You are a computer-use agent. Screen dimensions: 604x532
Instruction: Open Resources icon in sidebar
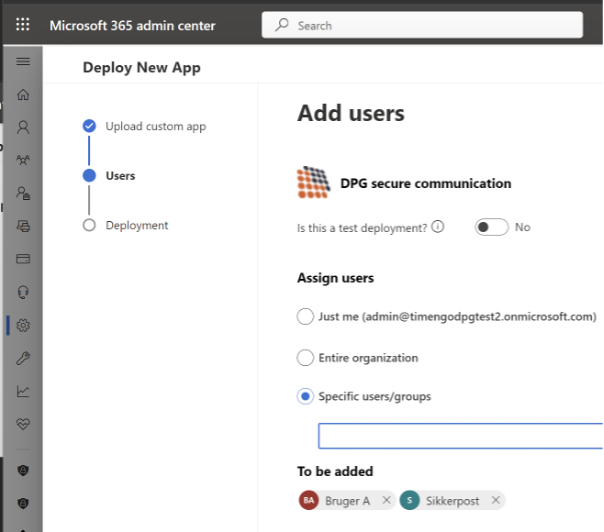tap(23, 226)
